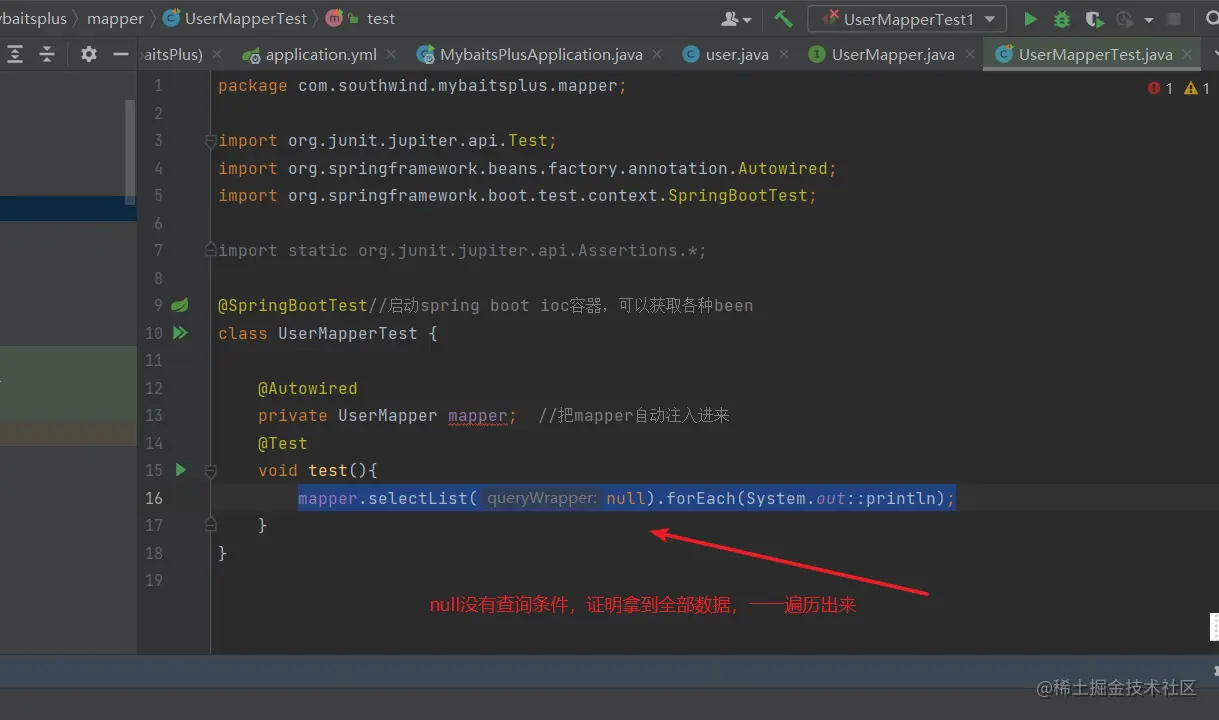Image resolution: width=1219 pixels, height=720 pixels.
Task: Fold the static import at line 7
Action: point(211,251)
